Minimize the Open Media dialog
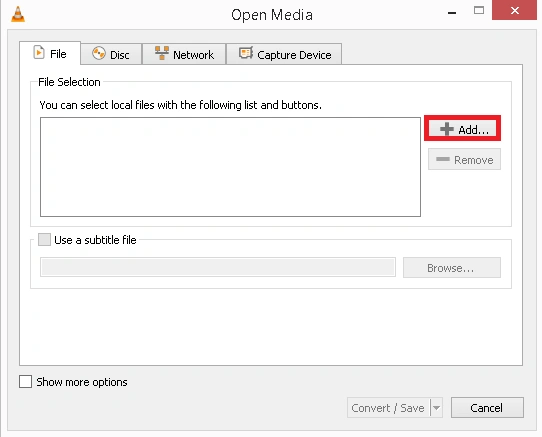542x437 pixels. [452, 12]
